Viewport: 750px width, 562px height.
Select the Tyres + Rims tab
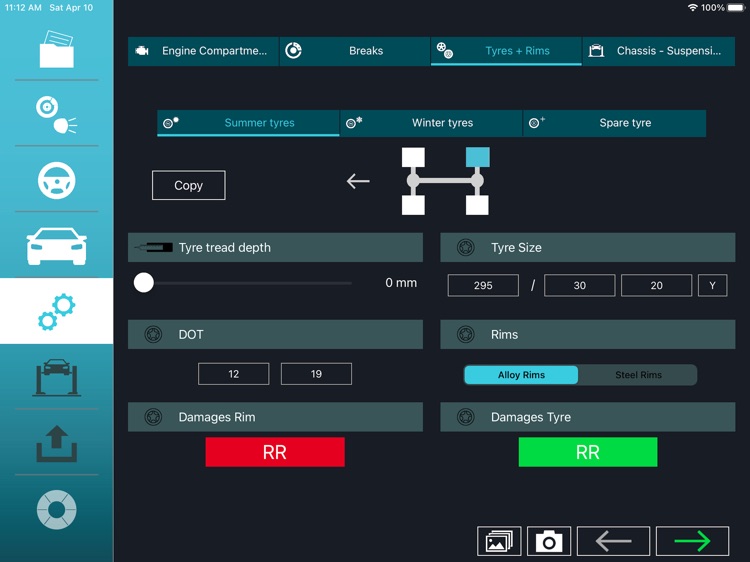(506, 51)
